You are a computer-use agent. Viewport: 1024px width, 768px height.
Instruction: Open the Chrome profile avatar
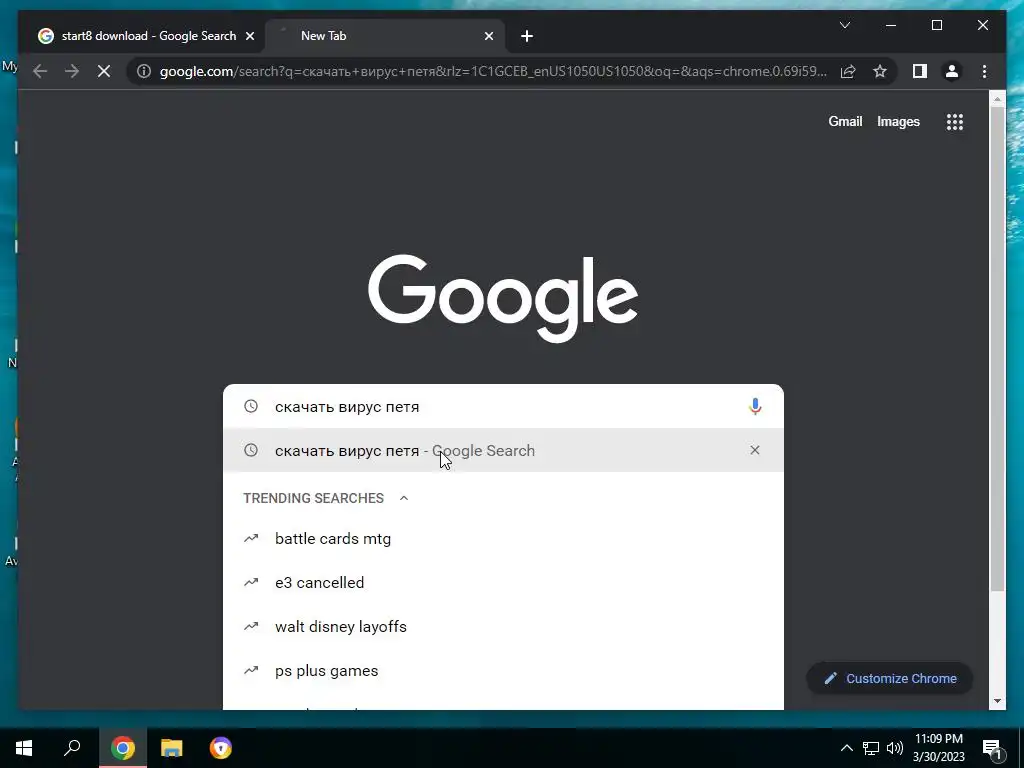[x=952, y=71]
